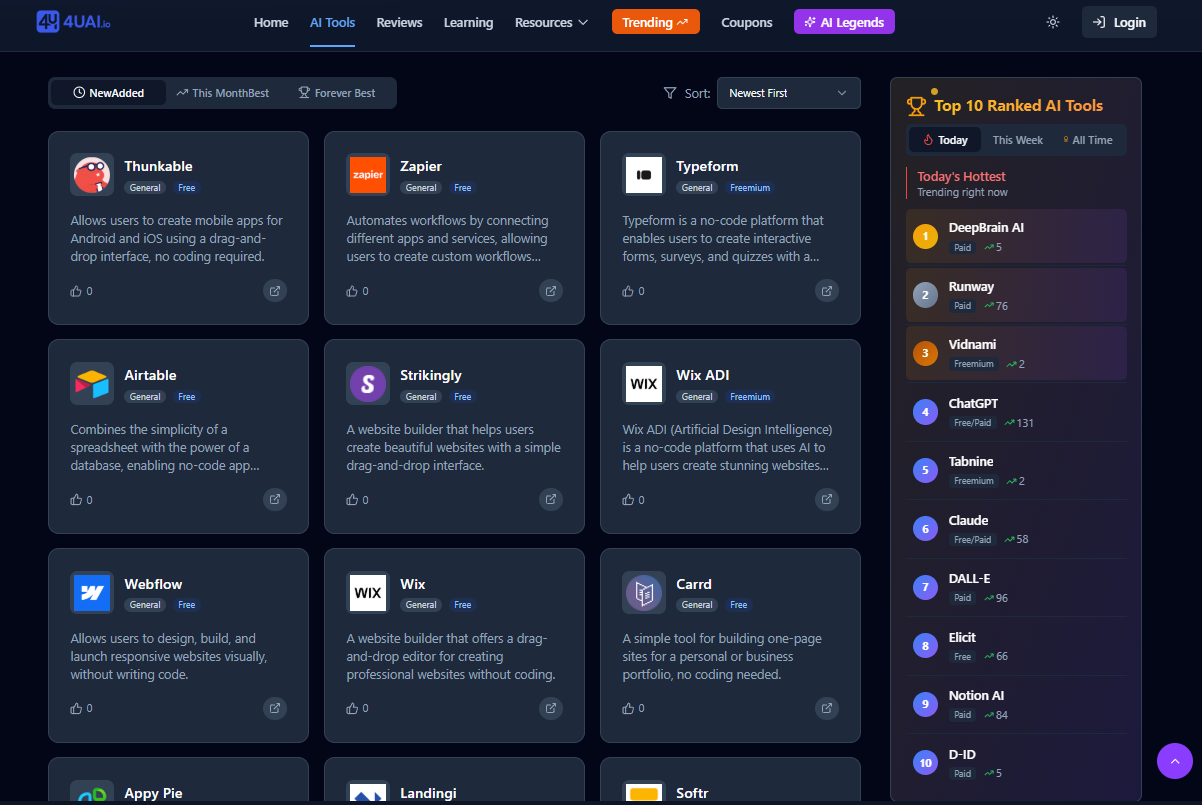
Task: Open Typeform external link icon
Action: [x=827, y=291]
